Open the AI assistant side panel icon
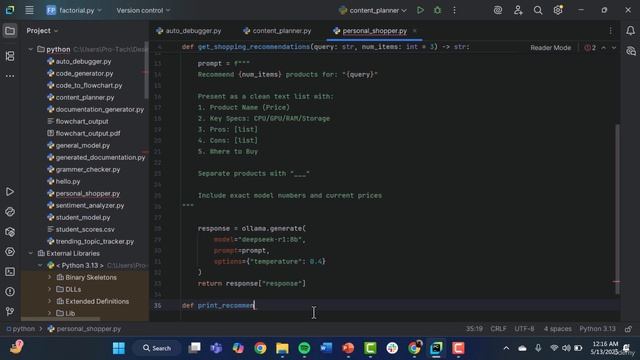This screenshot has width=640, height=360. coord(631,51)
